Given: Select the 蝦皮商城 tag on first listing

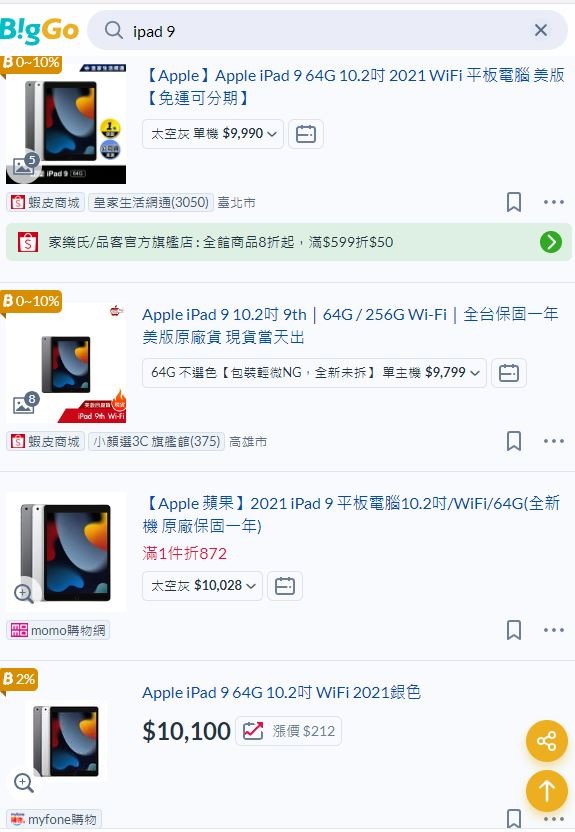Looking at the screenshot, I should tap(46, 202).
